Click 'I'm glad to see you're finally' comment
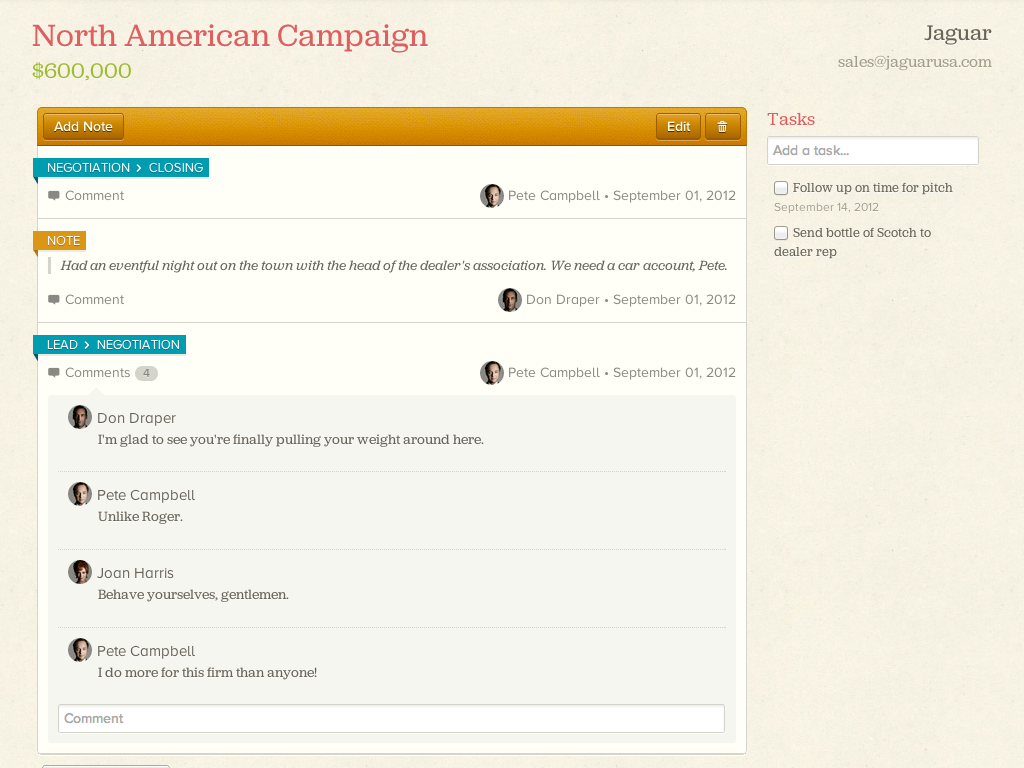This screenshot has width=1024, height=768. (291, 440)
